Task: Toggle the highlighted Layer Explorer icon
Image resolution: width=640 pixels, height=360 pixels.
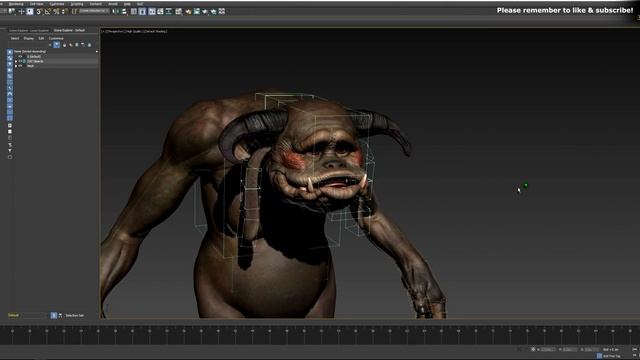Action: click(142, 11)
